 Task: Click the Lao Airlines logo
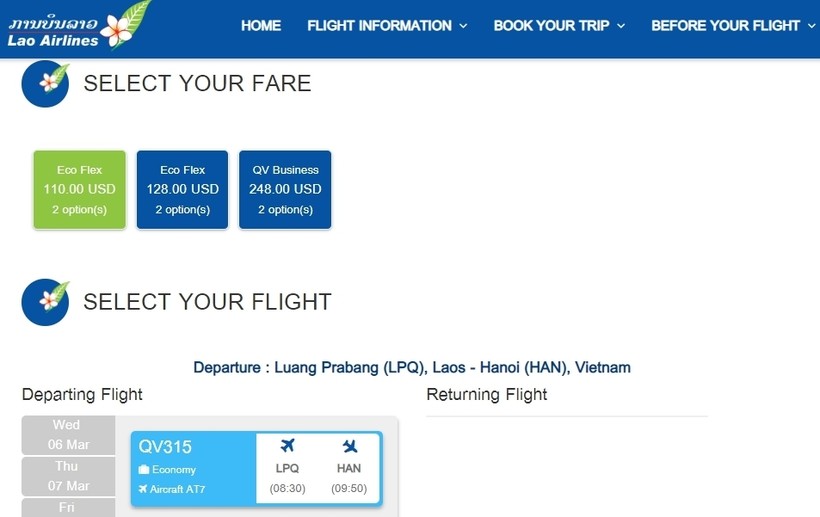pos(78,26)
